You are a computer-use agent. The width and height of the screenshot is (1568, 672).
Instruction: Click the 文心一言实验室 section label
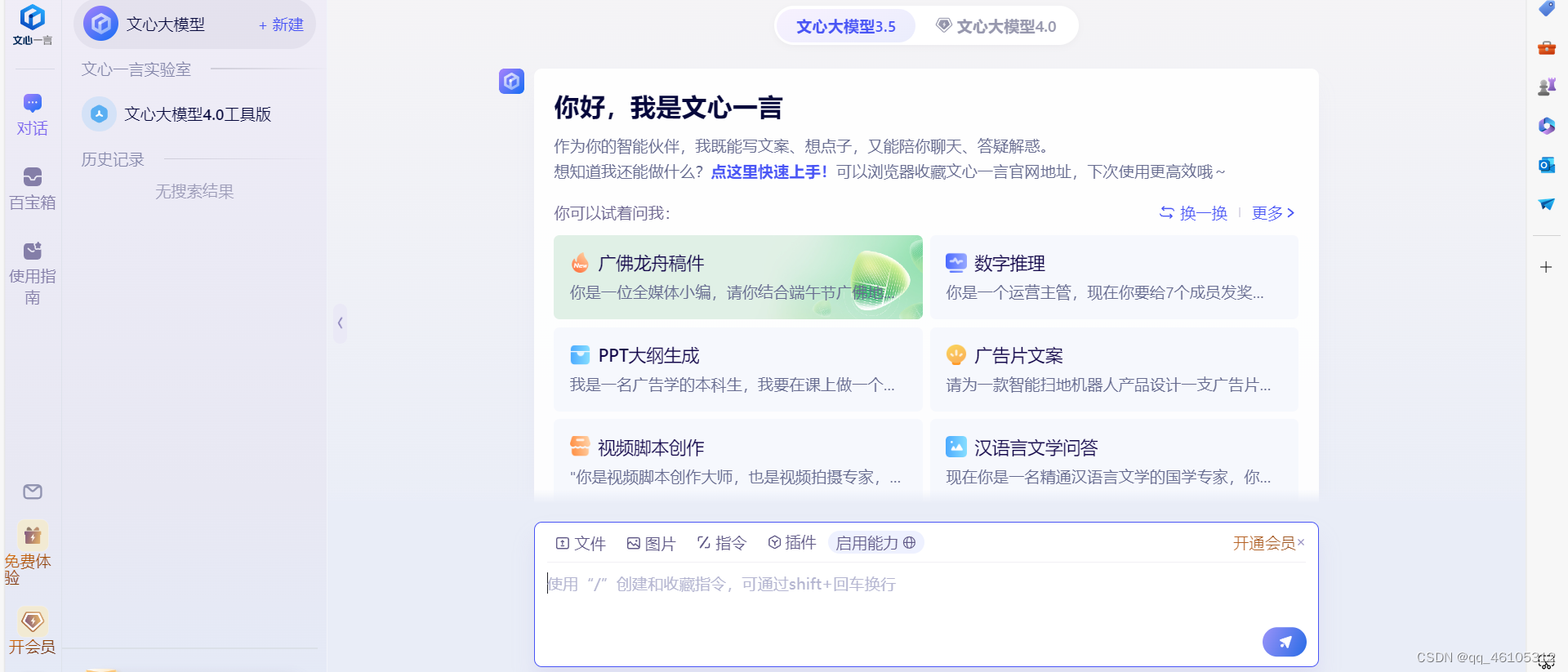point(136,69)
